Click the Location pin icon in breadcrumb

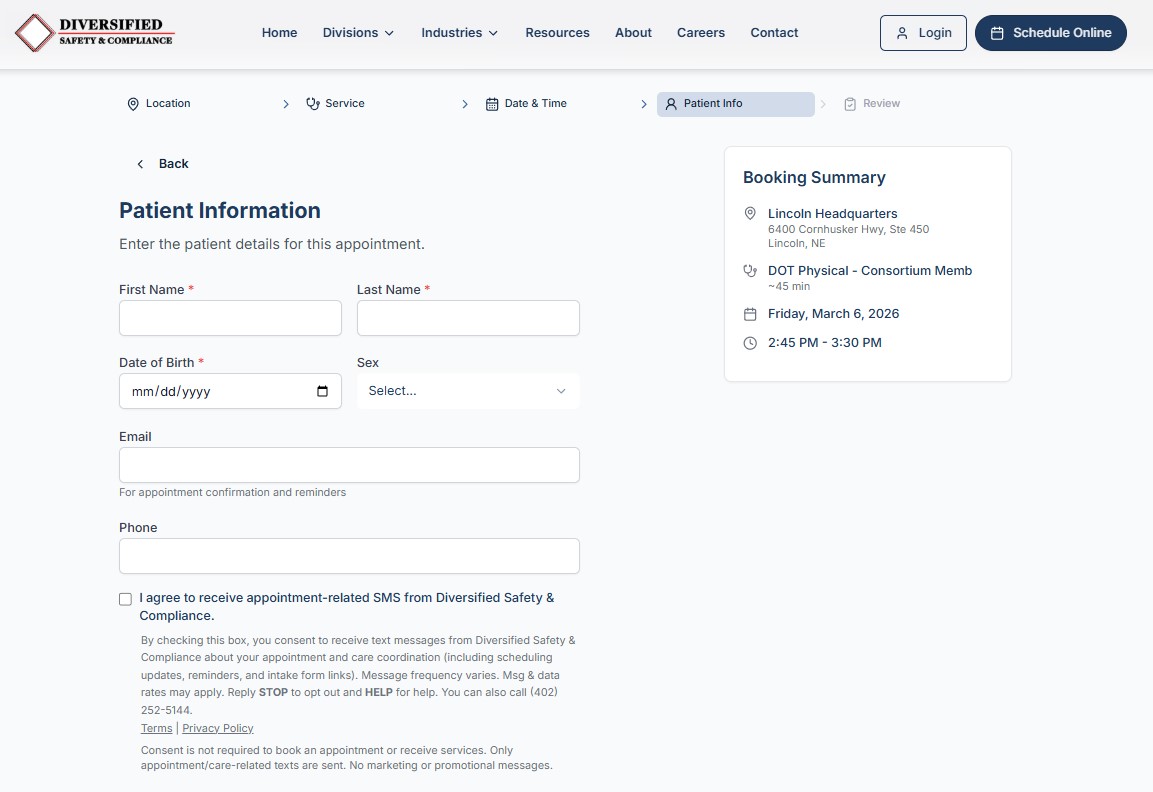[x=133, y=103]
